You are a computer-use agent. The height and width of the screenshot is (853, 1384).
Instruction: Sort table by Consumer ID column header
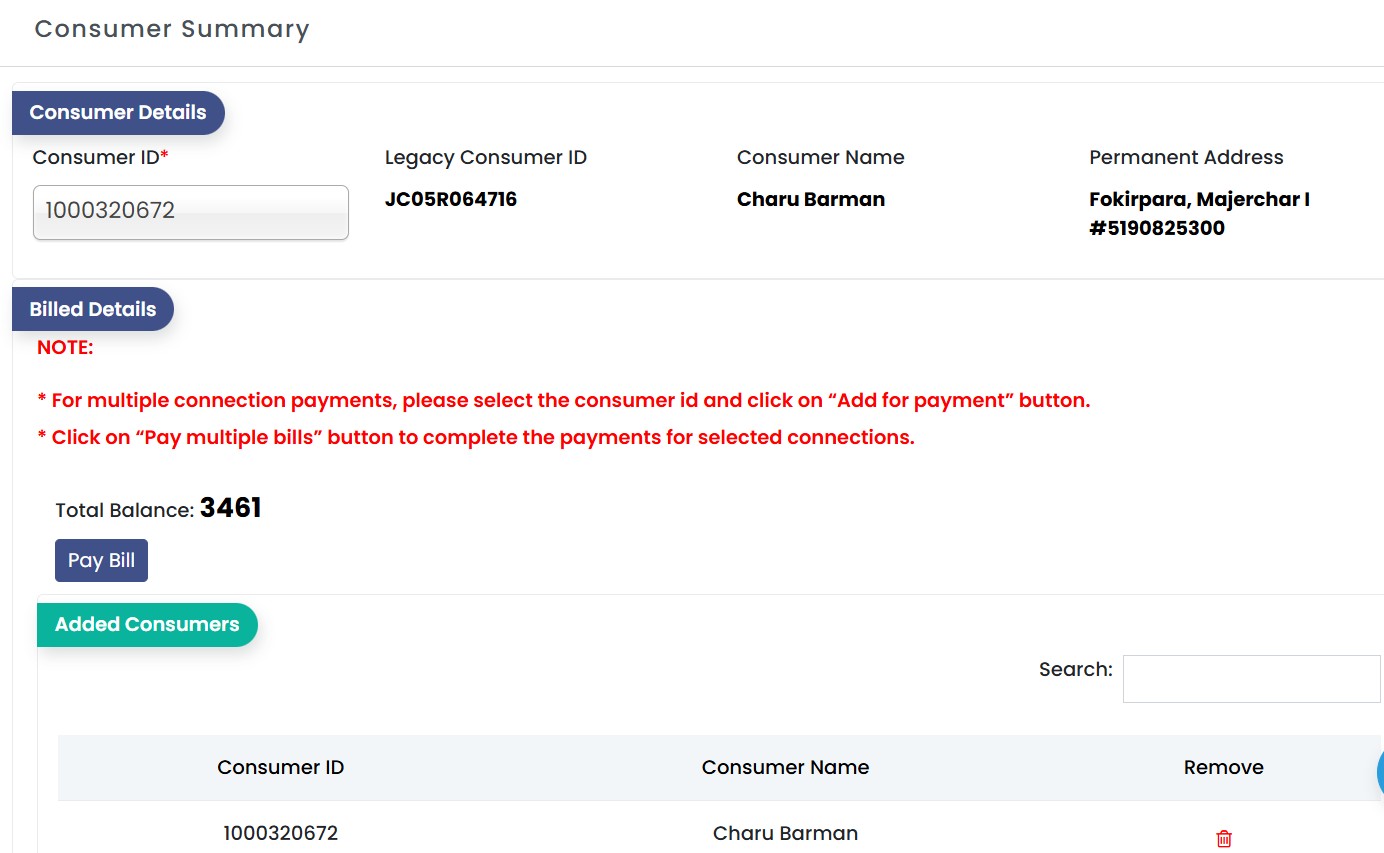point(280,768)
